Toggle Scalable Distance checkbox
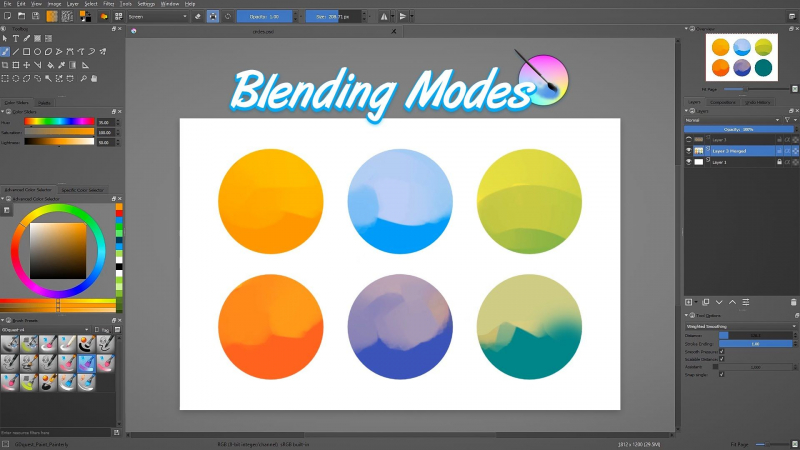The image size is (800, 450). click(721, 359)
